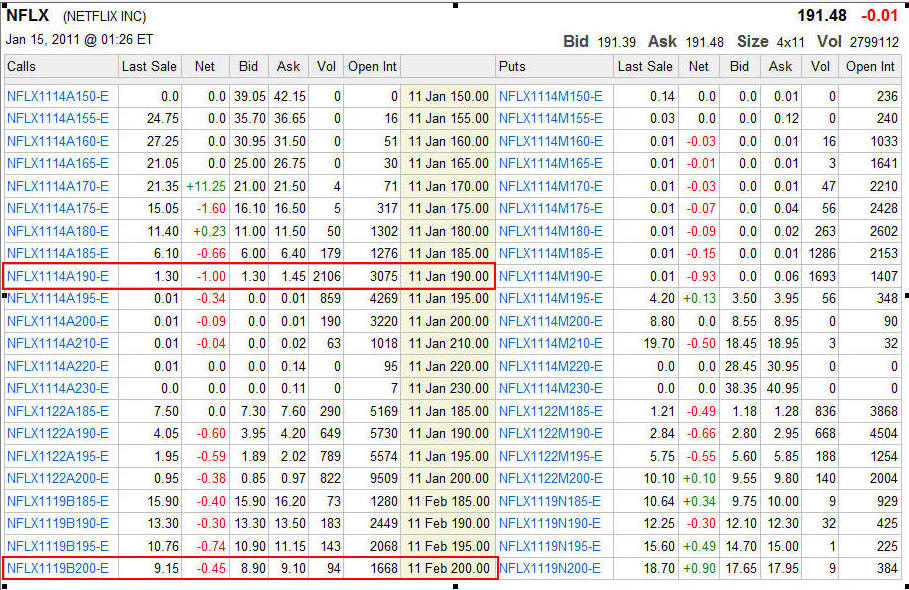Open the NFLX1119N200-E put option link
The height and width of the screenshot is (590, 909).
[x=550, y=568]
